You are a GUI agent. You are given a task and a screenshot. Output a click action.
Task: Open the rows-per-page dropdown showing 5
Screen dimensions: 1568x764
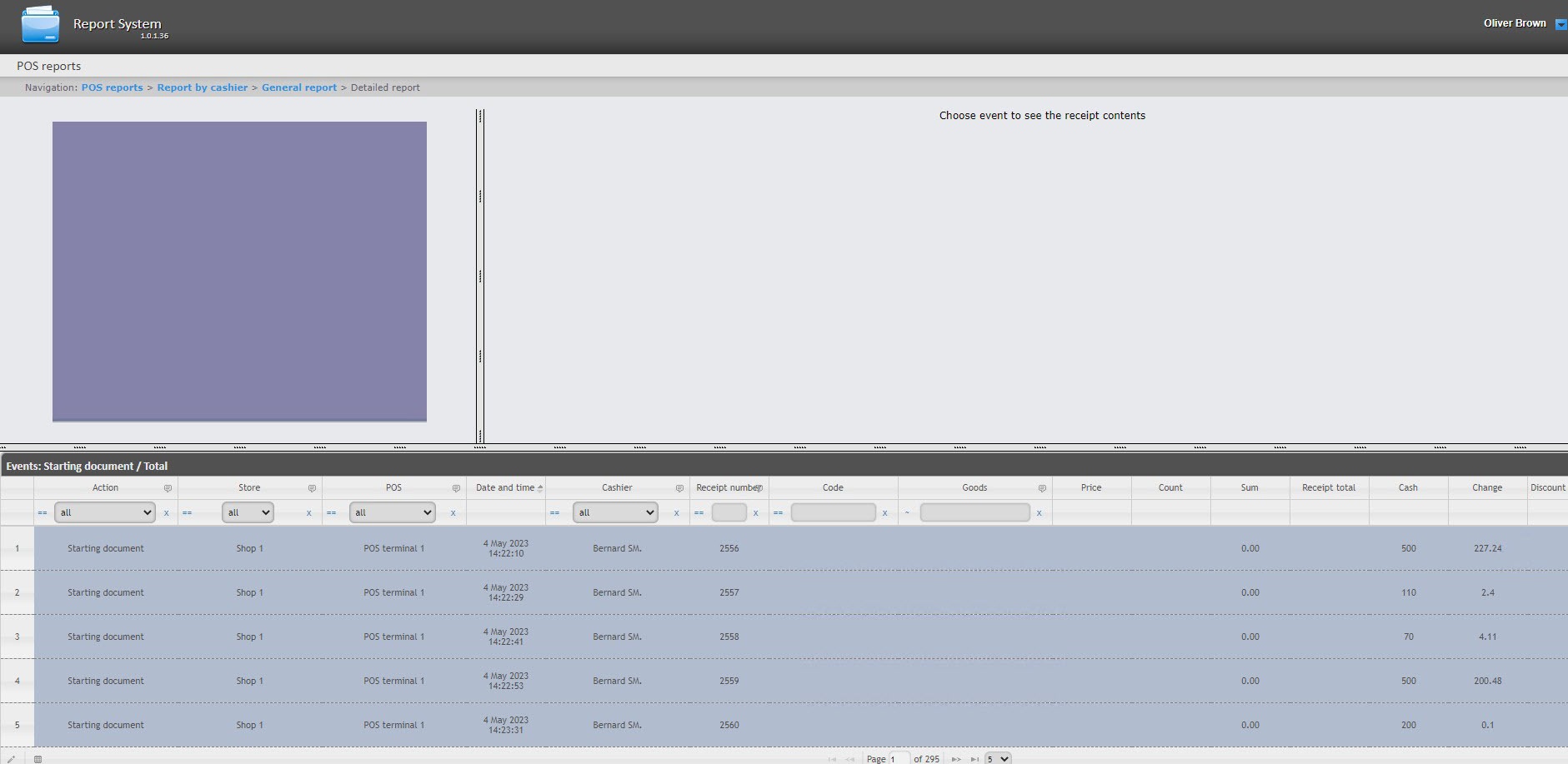coord(998,759)
